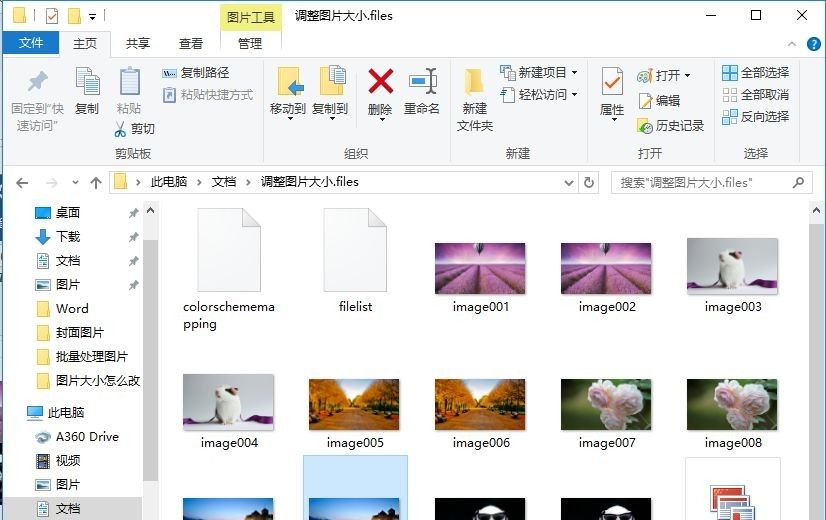Click the navigation pane scroll up arrow
Viewport: 826px width, 520px height.
tap(150, 211)
